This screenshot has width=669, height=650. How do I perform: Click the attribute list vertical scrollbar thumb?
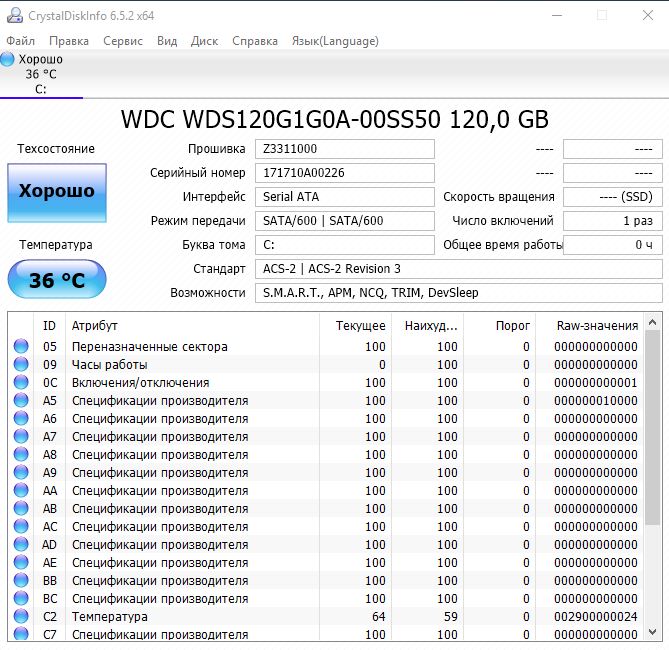[x=652, y=428]
